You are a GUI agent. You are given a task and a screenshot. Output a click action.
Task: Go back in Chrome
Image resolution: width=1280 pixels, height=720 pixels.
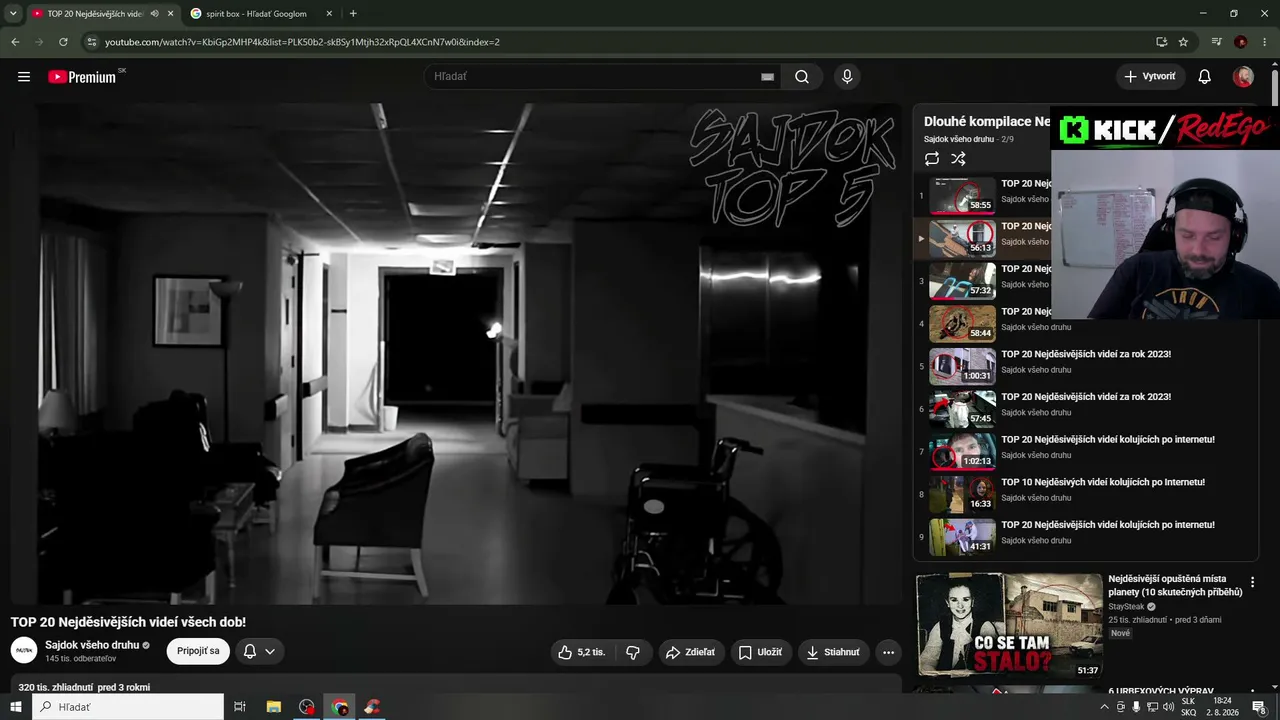point(15,42)
